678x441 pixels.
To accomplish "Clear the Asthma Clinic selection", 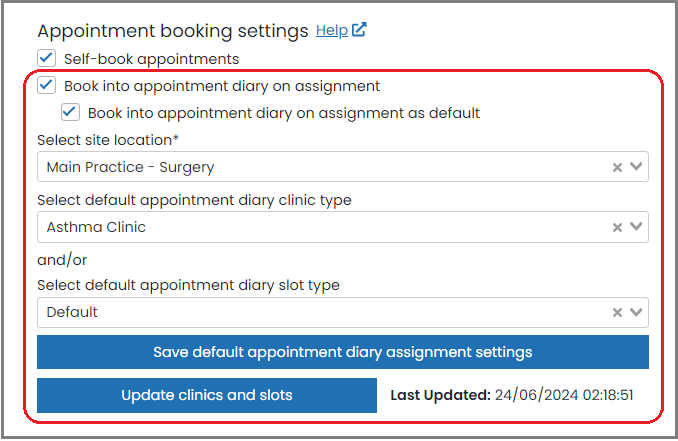I will click(x=617, y=227).
